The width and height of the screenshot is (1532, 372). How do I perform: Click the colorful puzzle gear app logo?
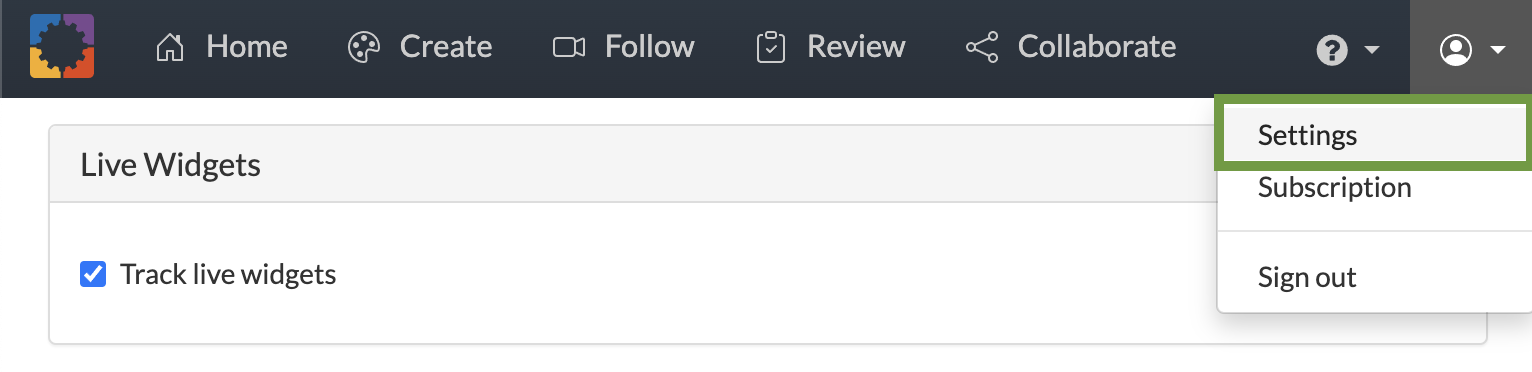pos(62,47)
